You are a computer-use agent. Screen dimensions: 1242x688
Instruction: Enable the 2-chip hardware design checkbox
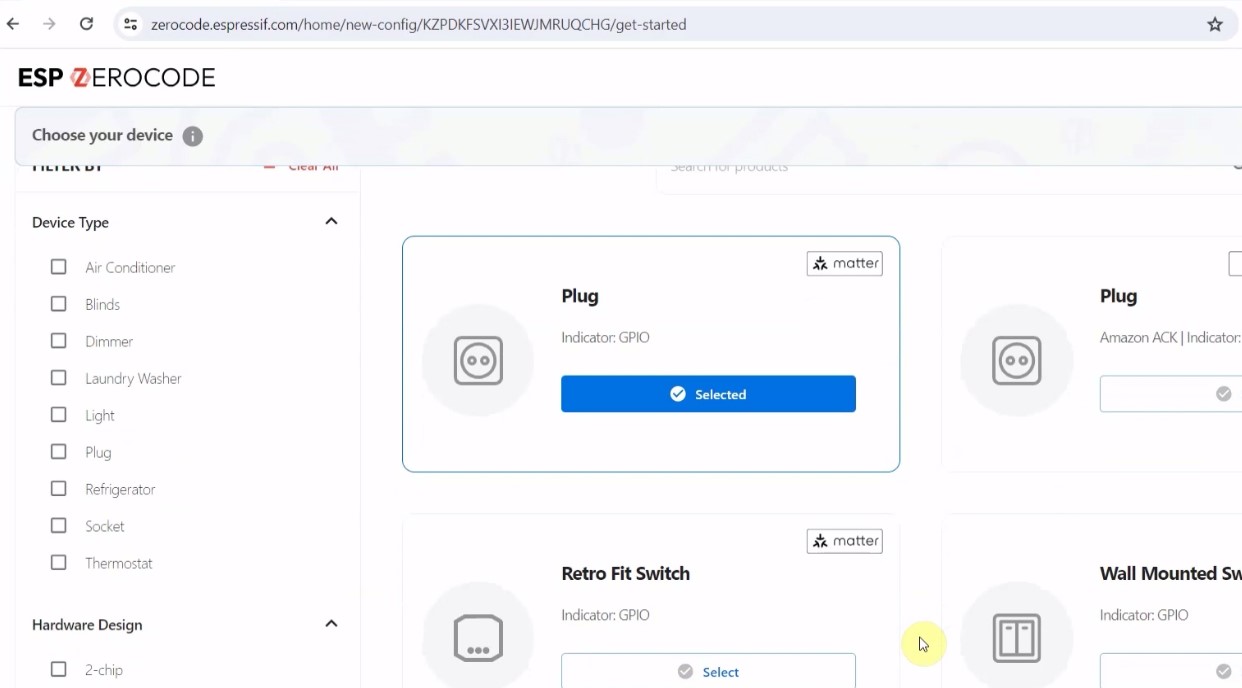(x=58, y=669)
